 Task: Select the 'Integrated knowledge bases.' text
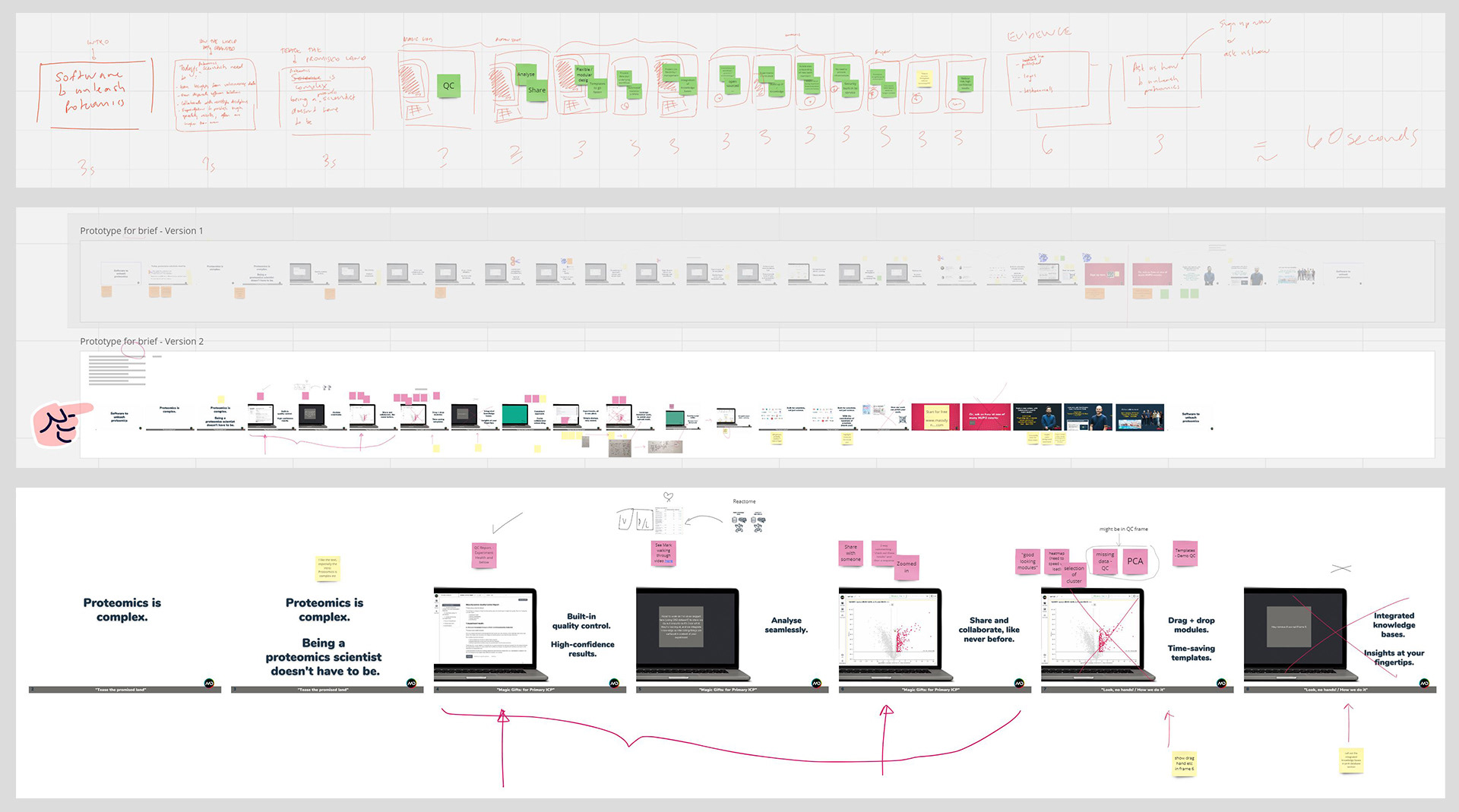[x=1394, y=625]
